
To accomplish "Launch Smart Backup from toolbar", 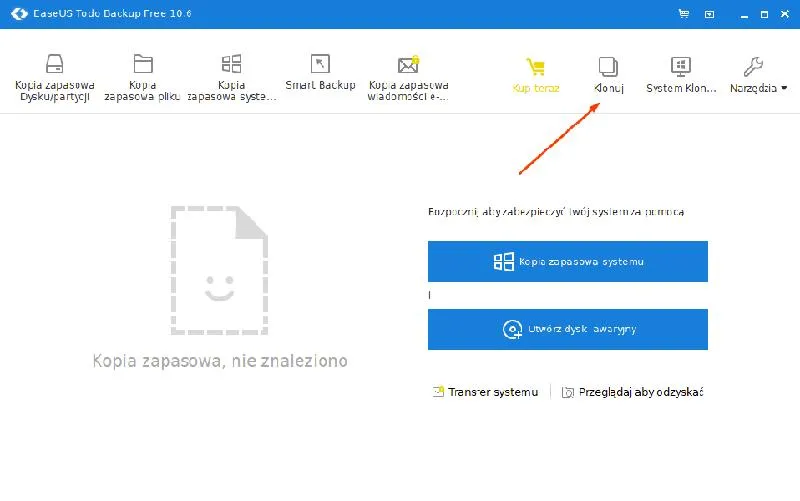I will (320, 72).
